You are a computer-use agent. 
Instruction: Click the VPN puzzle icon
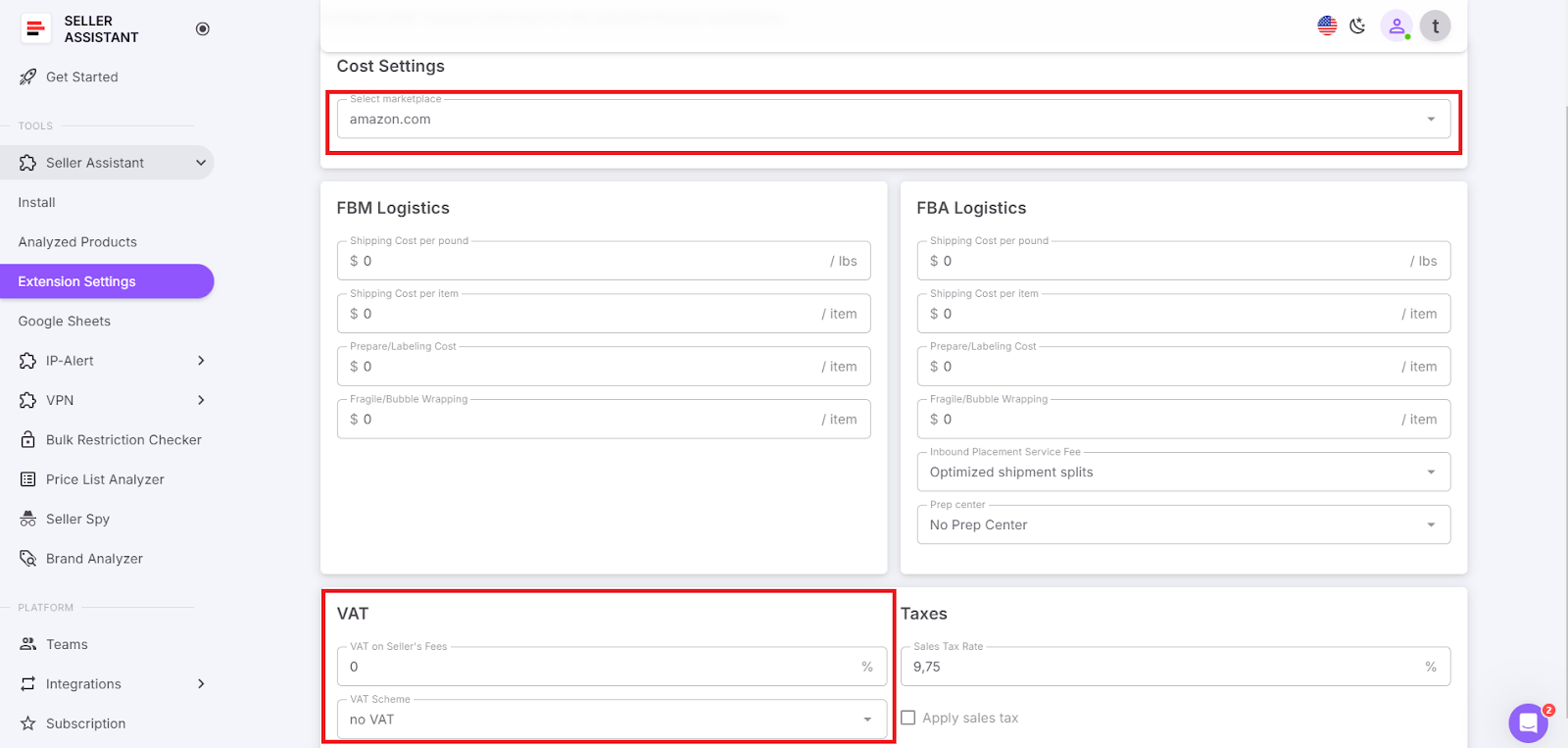point(27,400)
